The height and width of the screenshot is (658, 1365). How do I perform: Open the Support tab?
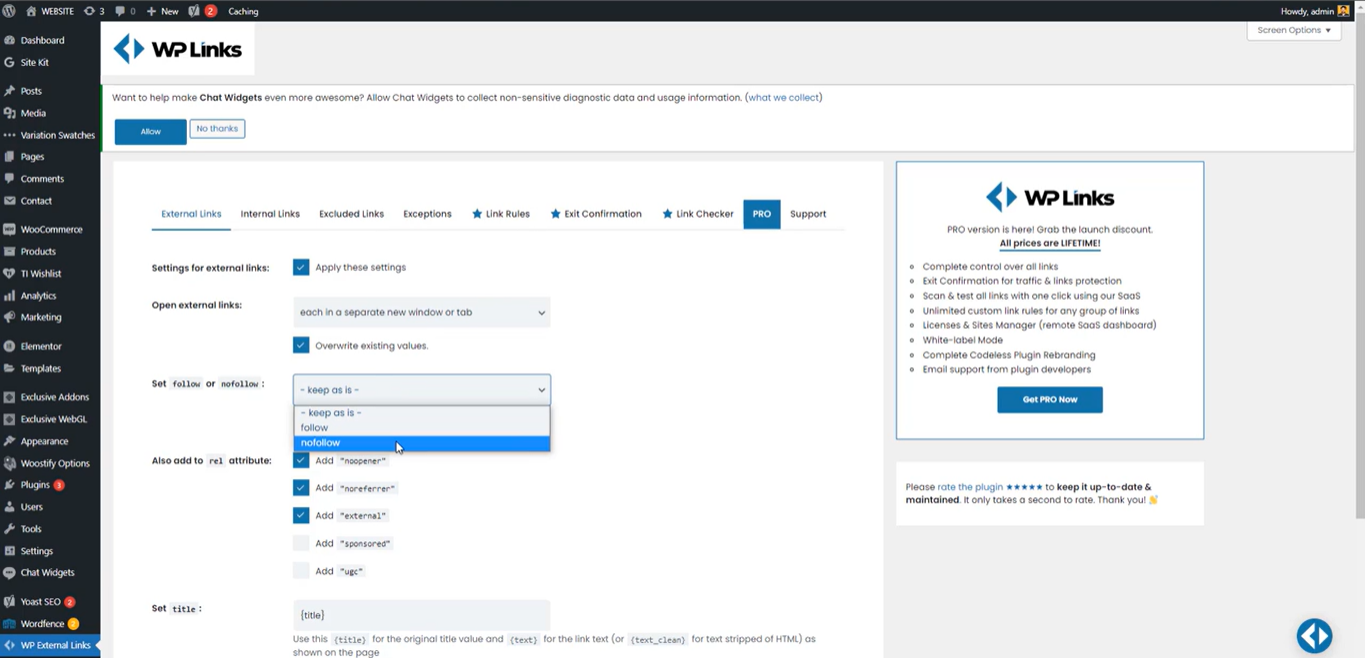pyautogui.click(x=808, y=214)
